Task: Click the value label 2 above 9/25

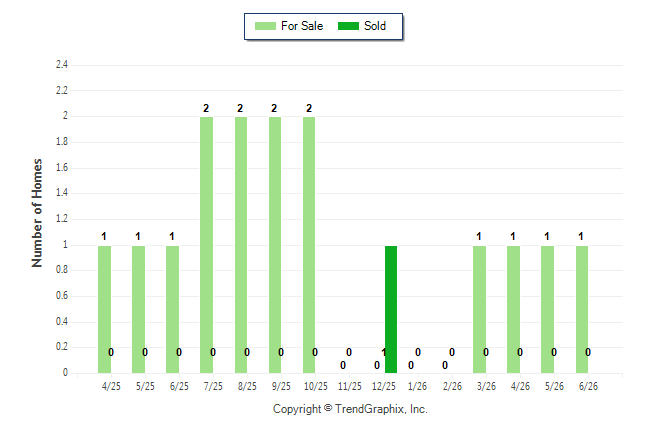Action: [274, 108]
